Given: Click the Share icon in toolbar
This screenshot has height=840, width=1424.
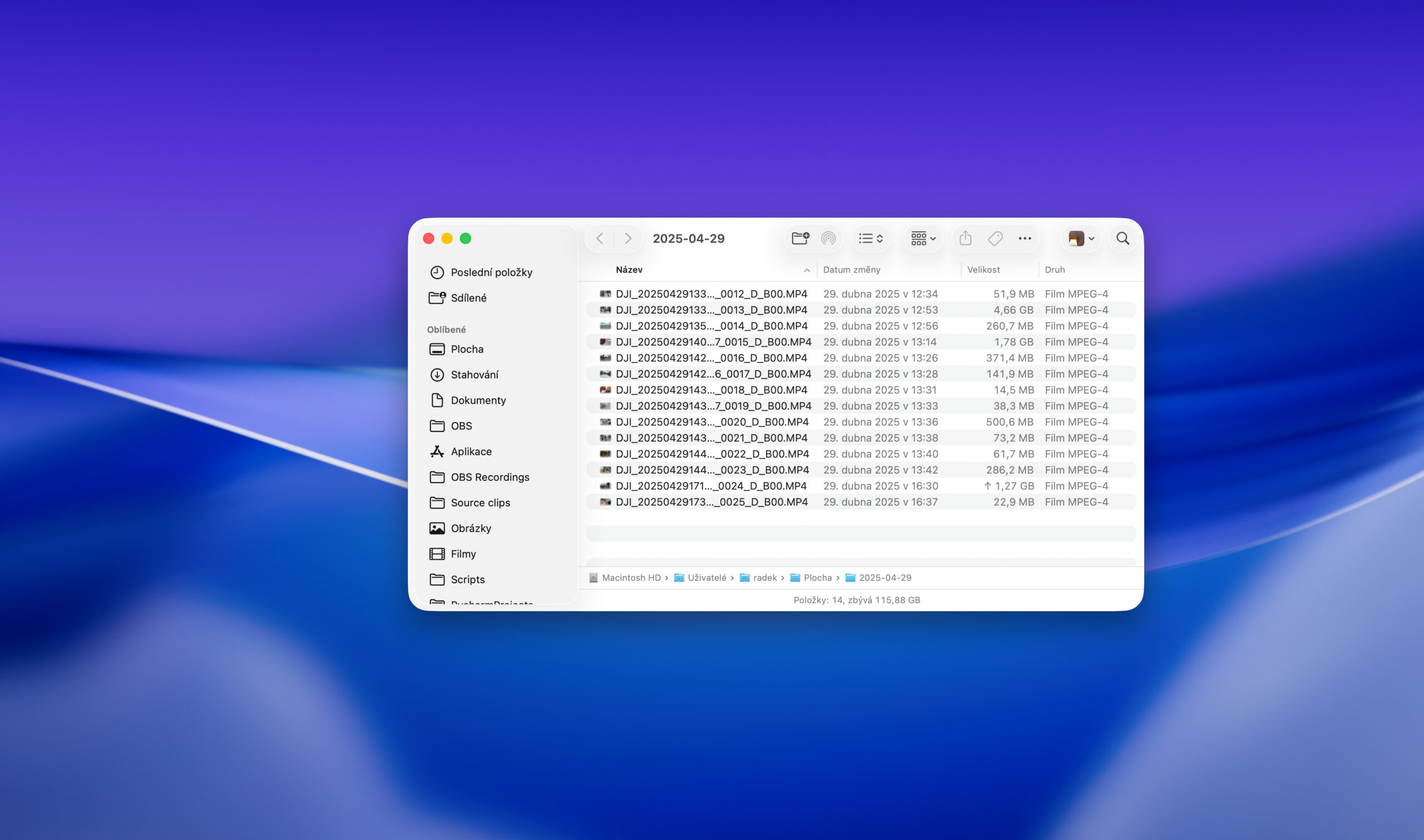Looking at the screenshot, I should click(966, 238).
